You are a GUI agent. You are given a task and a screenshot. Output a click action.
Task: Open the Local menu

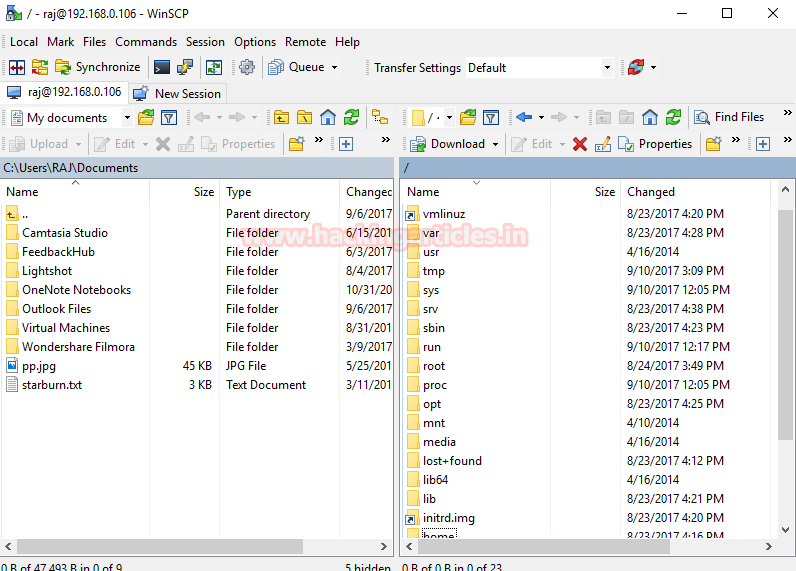tap(24, 42)
